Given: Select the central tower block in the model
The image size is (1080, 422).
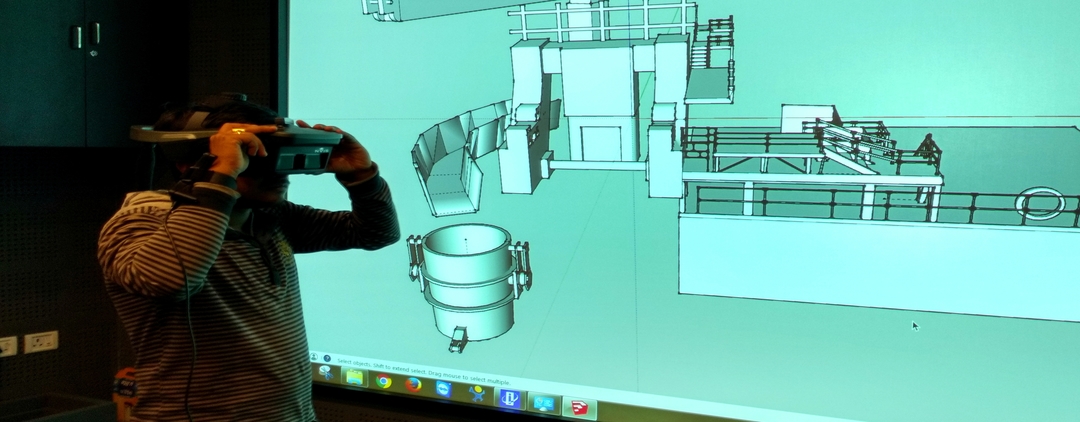Looking at the screenshot, I should click(x=598, y=100).
